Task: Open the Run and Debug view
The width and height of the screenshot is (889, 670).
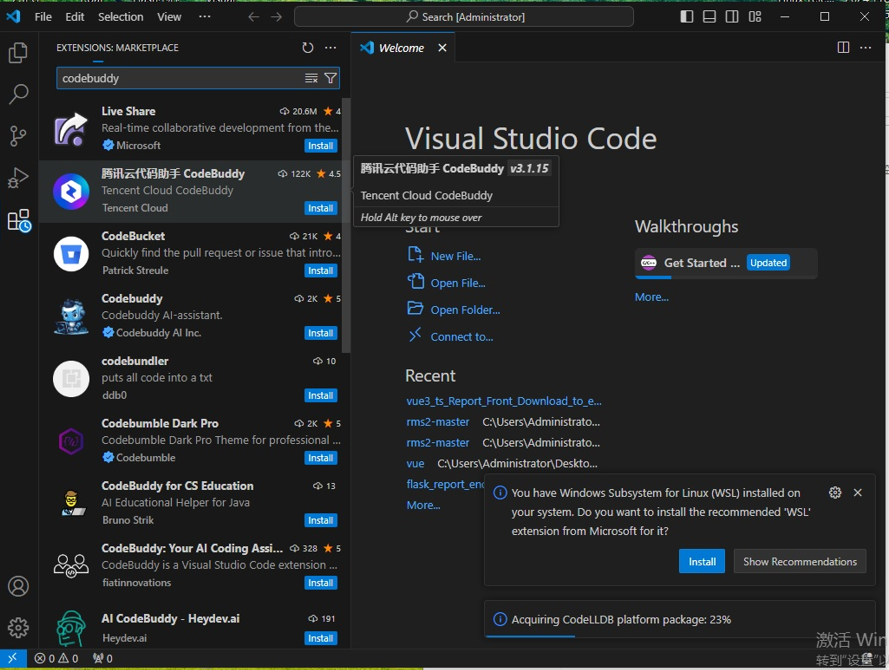Action: pyautogui.click(x=18, y=178)
